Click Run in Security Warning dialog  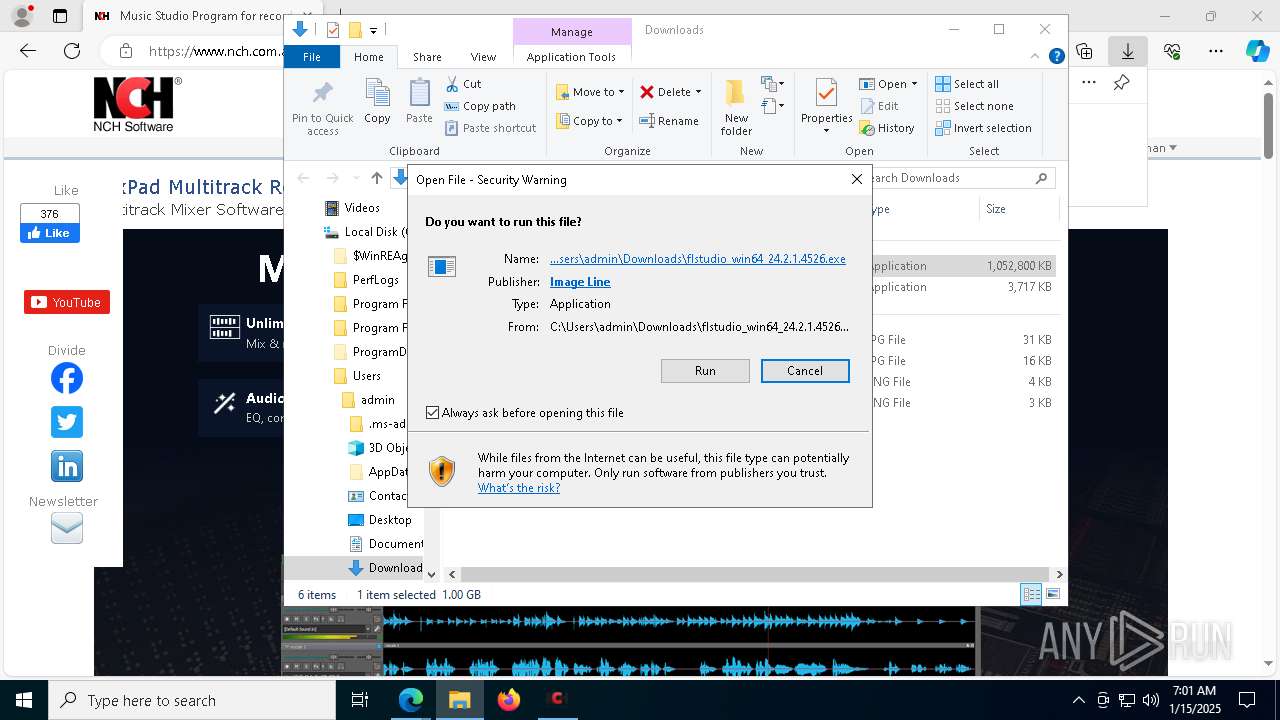point(705,371)
